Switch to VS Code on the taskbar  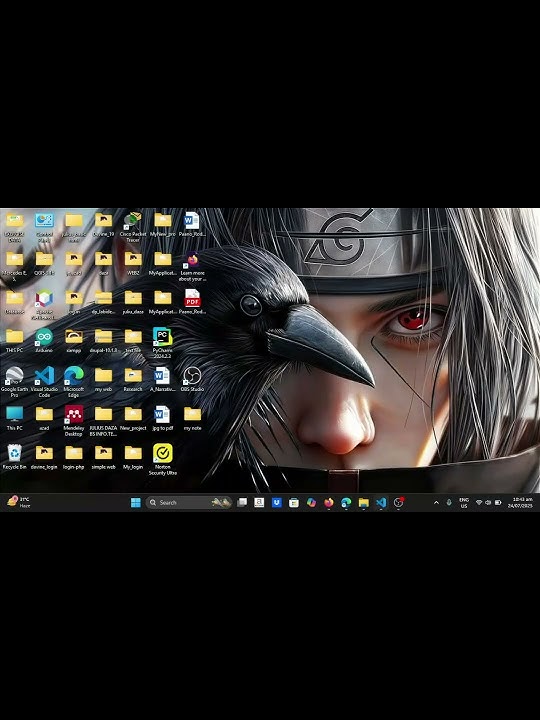(x=381, y=502)
